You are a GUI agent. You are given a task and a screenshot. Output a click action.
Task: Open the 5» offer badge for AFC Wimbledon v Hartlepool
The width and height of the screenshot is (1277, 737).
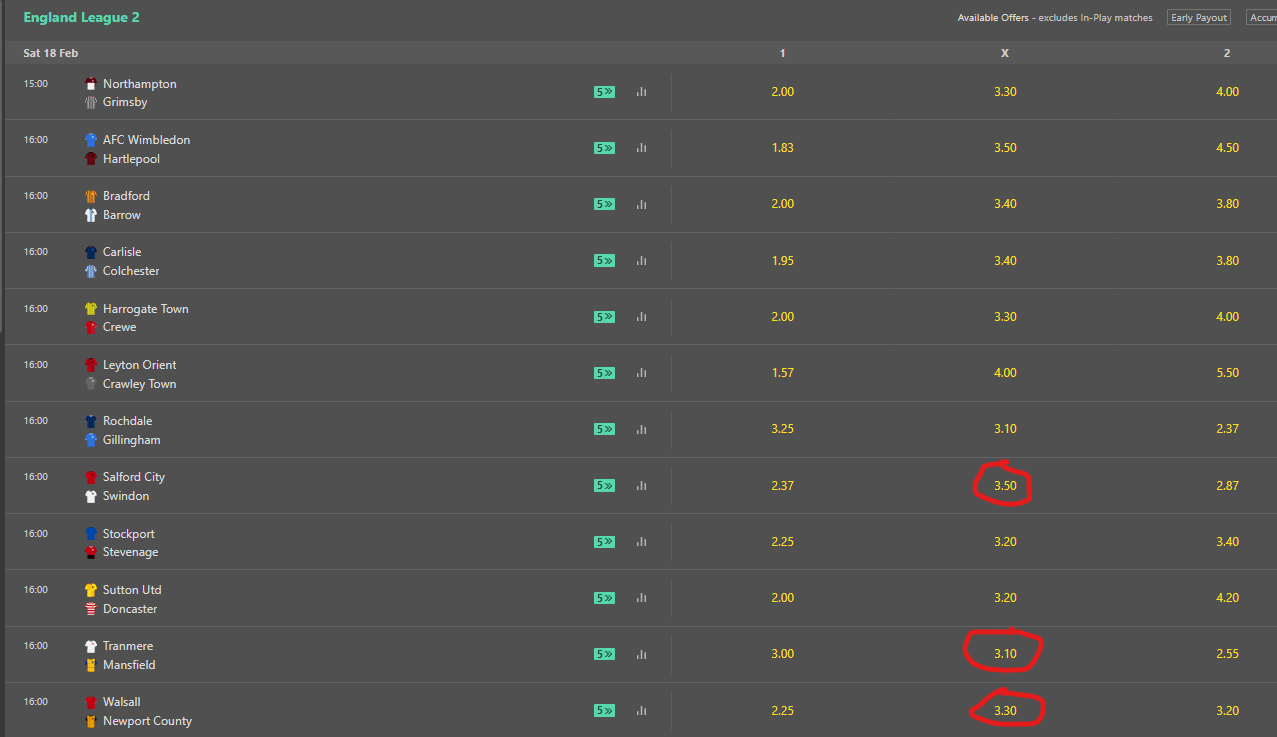tap(604, 147)
